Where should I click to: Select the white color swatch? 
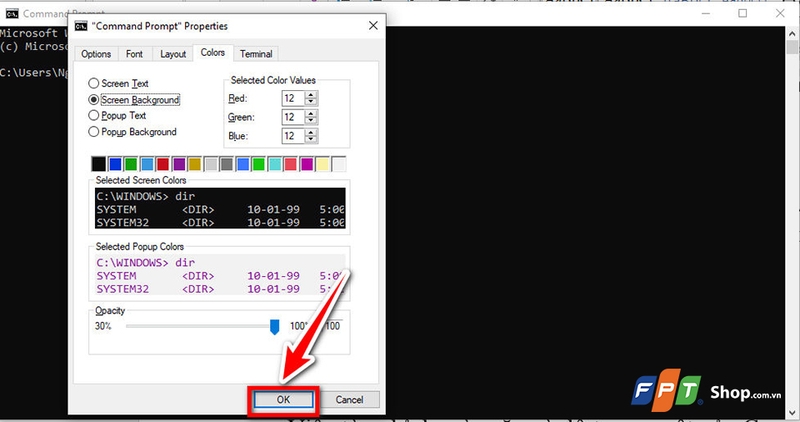pos(339,164)
